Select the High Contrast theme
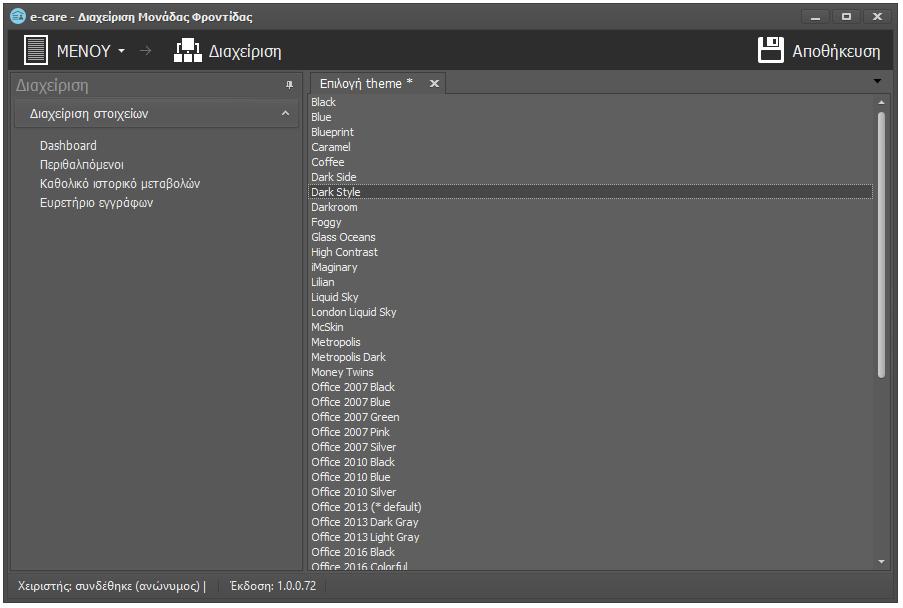The width and height of the screenshot is (903, 608). (591, 252)
